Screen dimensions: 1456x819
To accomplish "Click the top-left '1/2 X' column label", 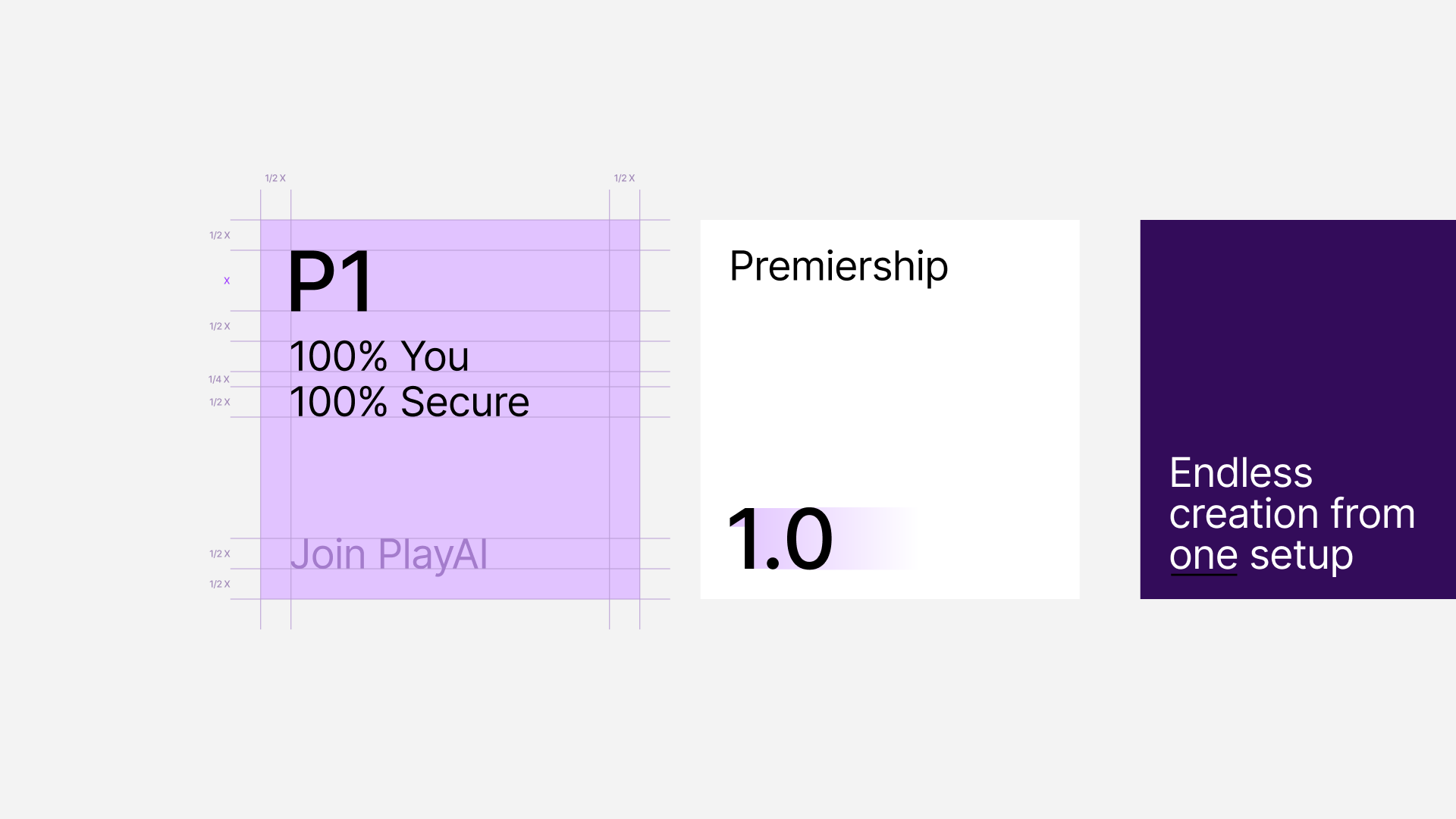I will point(275,178).
